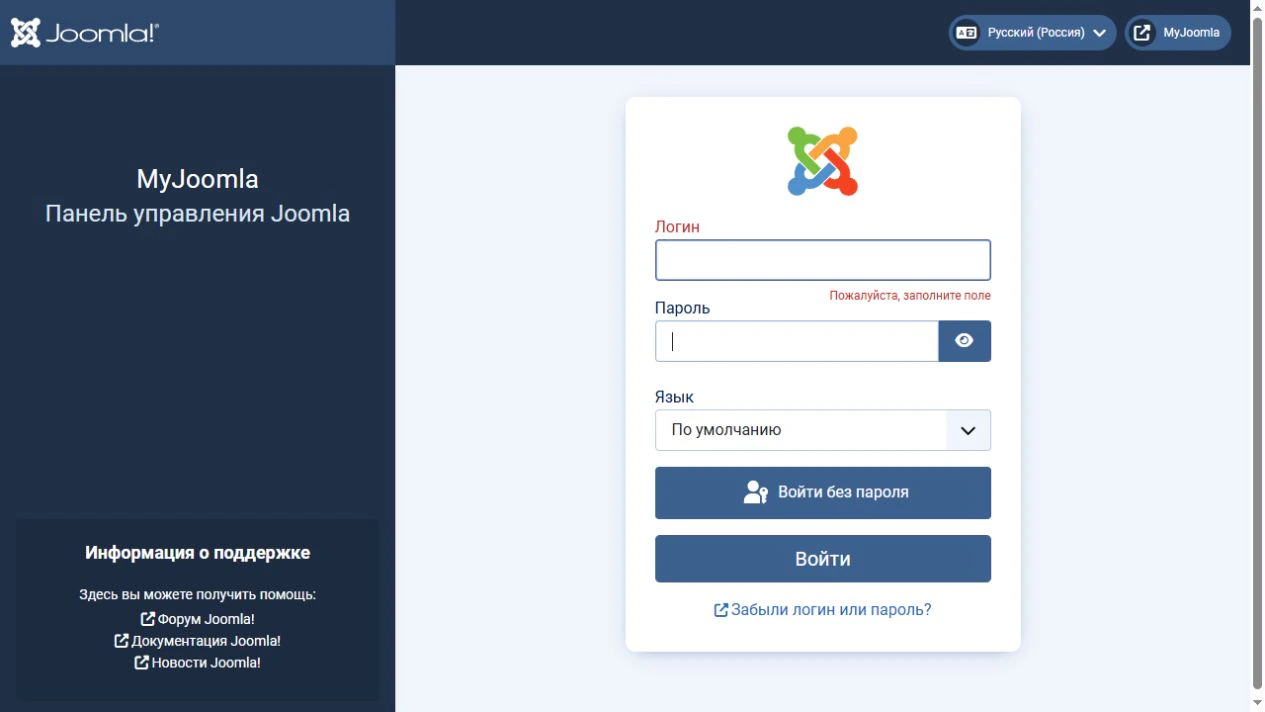Click the external-link icon beside MyJoomla

1142,32
